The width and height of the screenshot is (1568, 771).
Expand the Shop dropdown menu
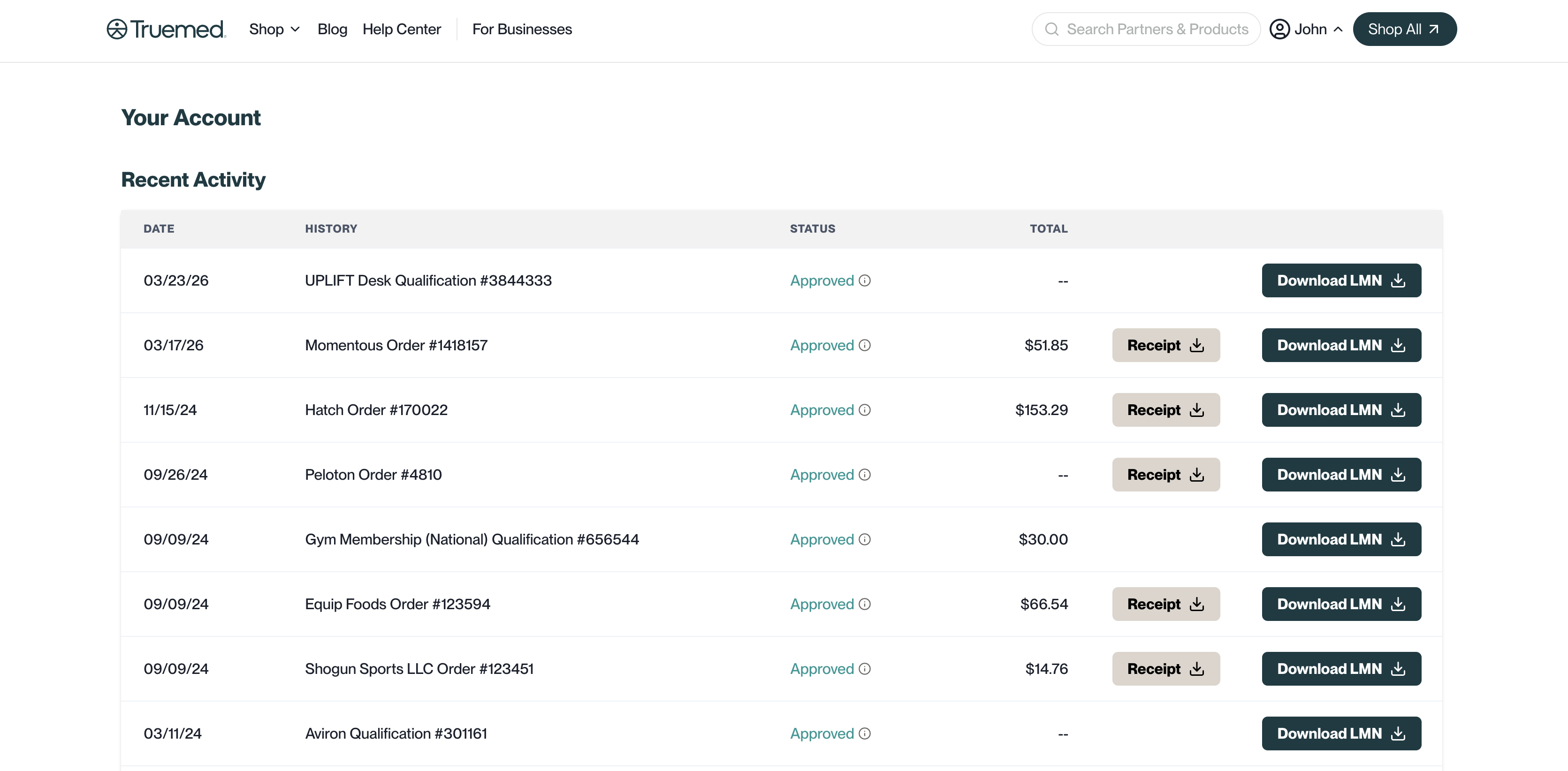point(274,29)
